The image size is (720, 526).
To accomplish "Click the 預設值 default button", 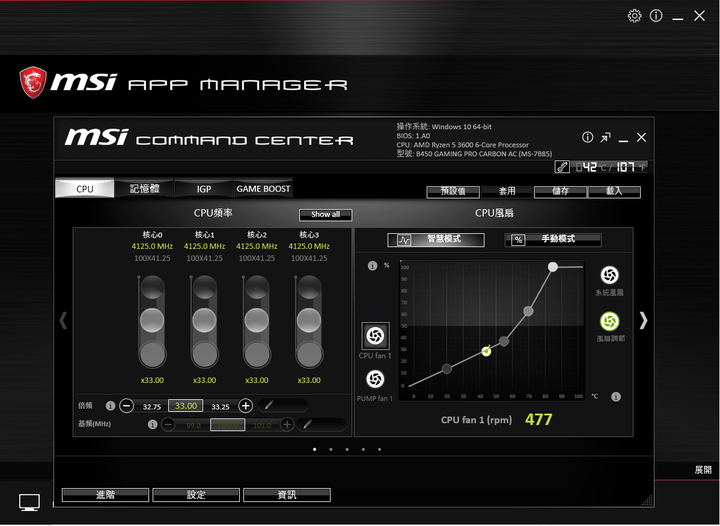I will point(453,192).
